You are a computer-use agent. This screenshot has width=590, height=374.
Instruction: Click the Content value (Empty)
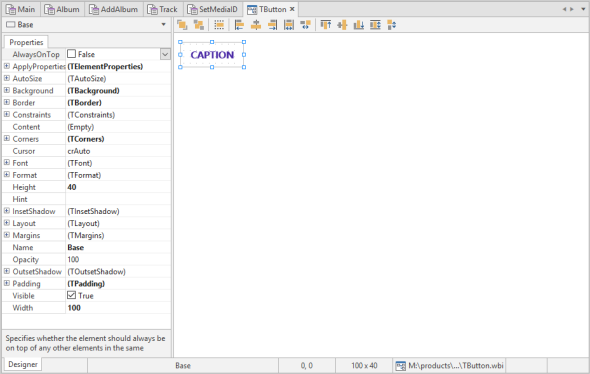[x=118, y=127]
